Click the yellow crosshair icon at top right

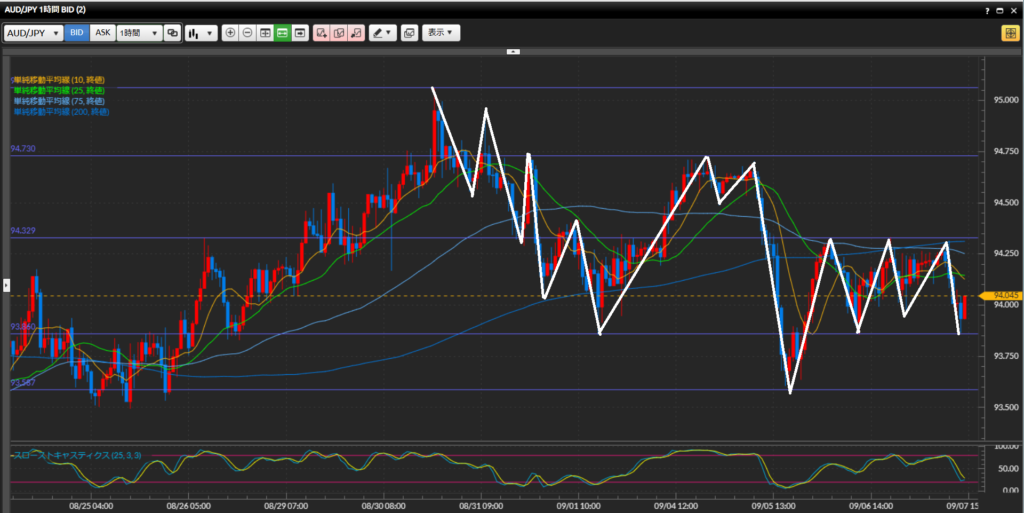click(x=1010, y=33)
